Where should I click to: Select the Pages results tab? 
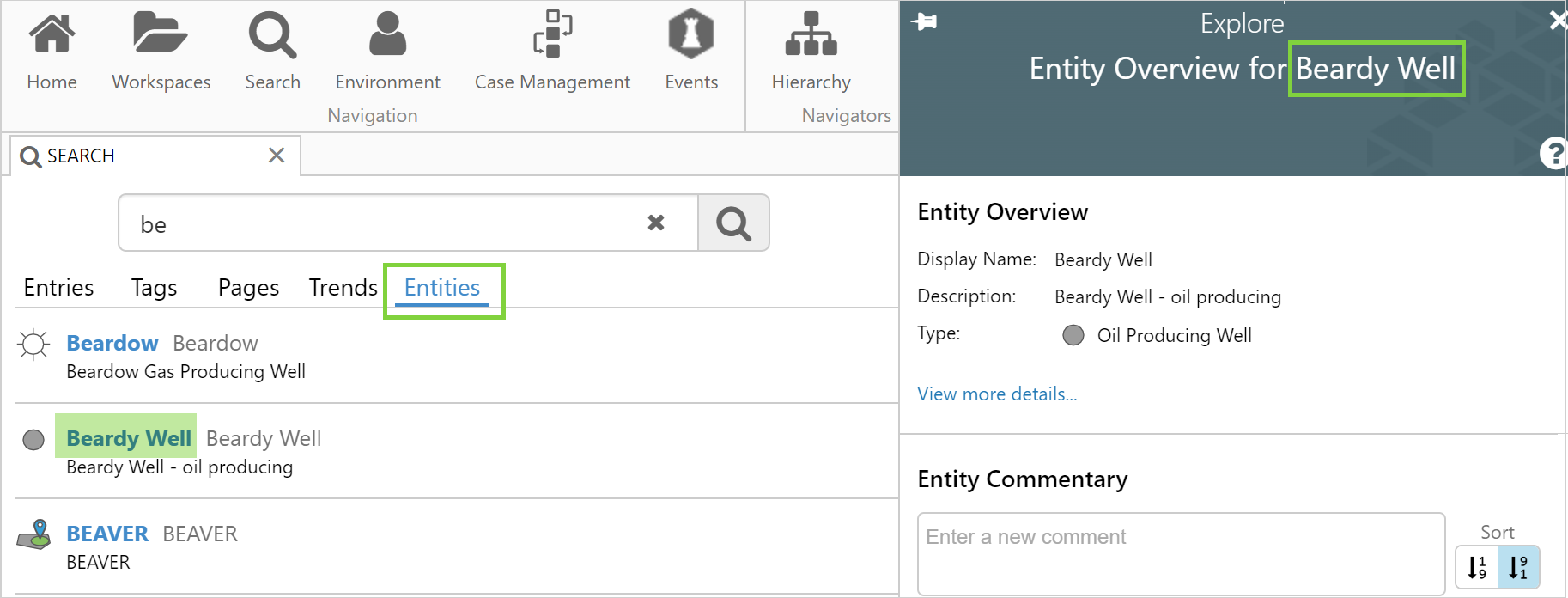pos(248,288)
